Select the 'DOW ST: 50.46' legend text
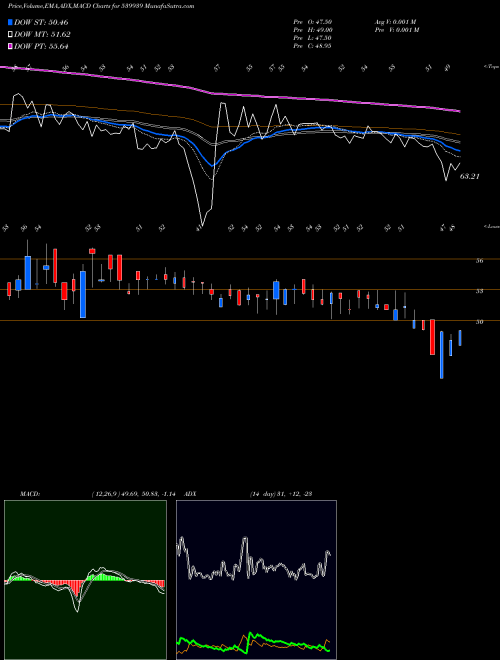Viewport: 500px width, 660px height. click(41, 22)
